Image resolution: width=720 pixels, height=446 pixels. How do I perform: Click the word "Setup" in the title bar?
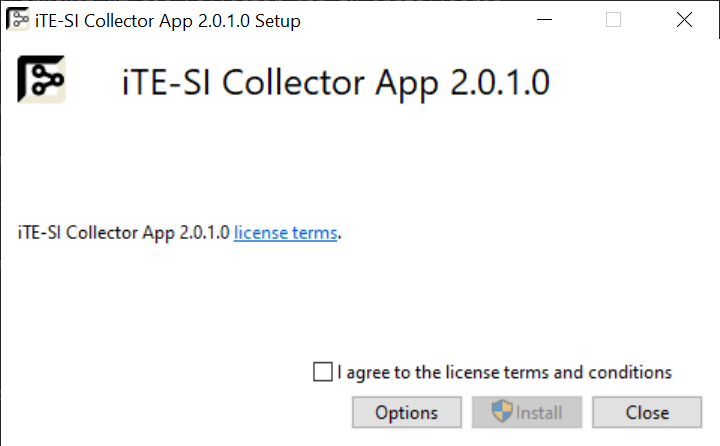277,21
